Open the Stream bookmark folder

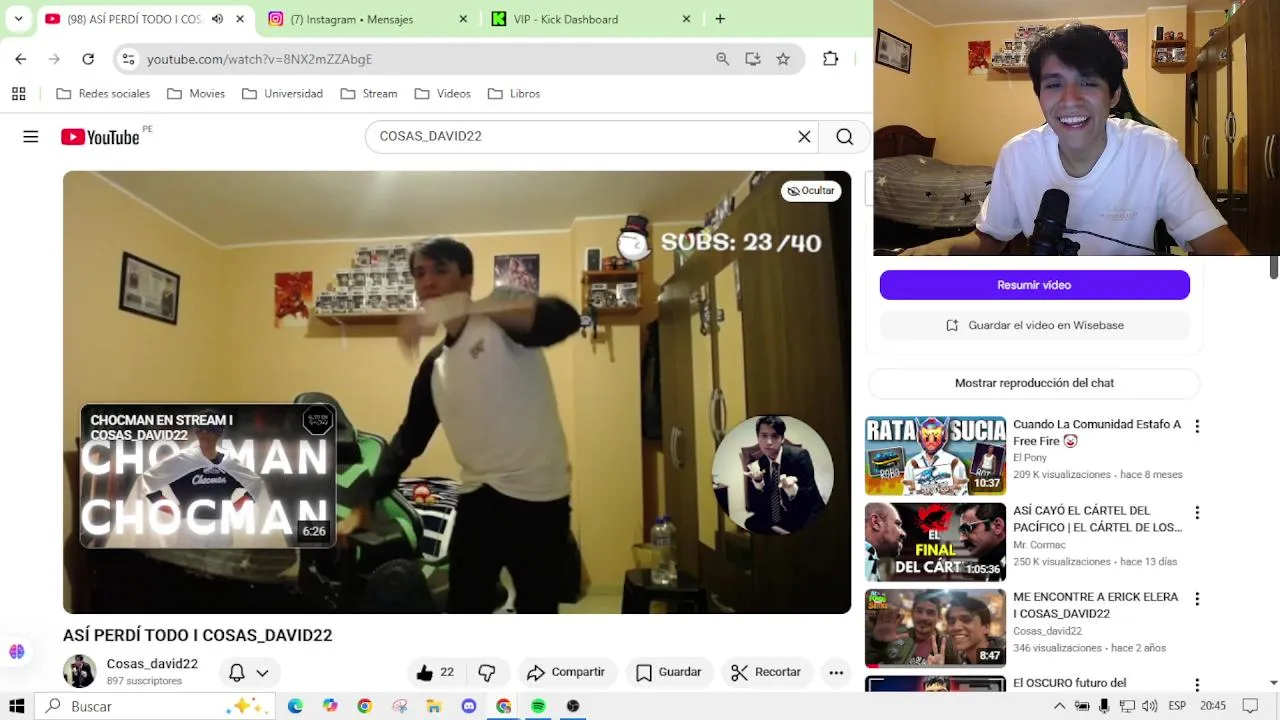[x=369, y=94]
